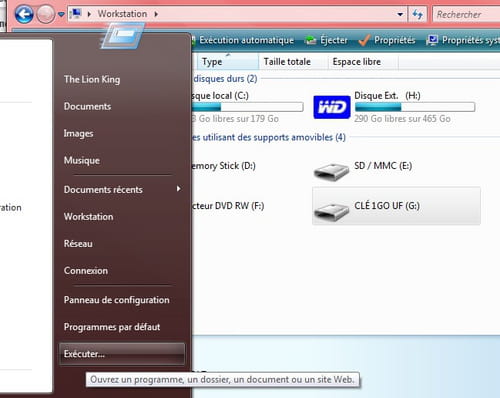The height and width of the screenshot is (398, 500).
Task: Expand the Documents récents submenu arrow
Action: coord(179,189)
